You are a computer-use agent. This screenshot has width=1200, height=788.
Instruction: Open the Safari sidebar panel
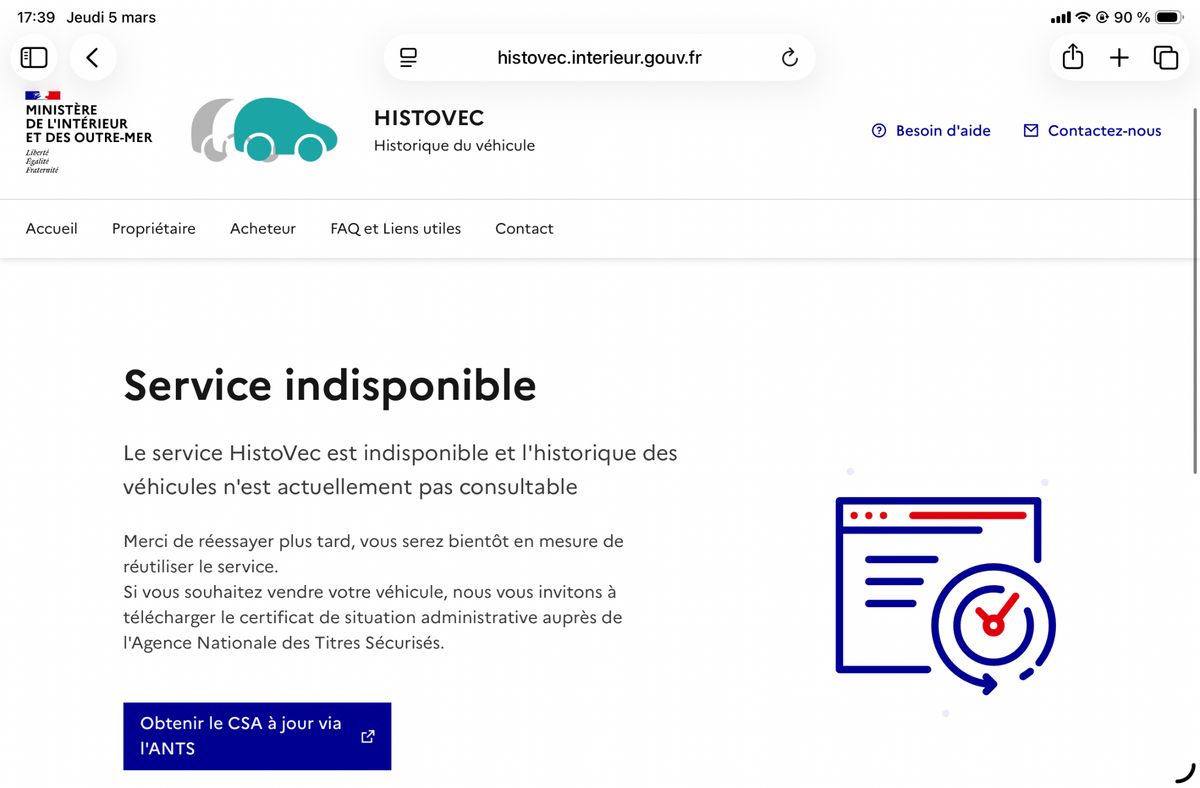pos(34,58)
